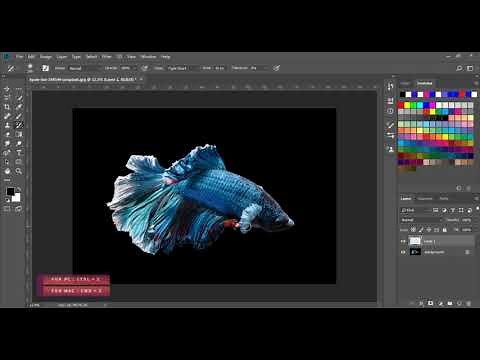This screenshot has width=480, height=360.
Task: Open the Brush Settings panel from options bar
Action: (45, 68)
